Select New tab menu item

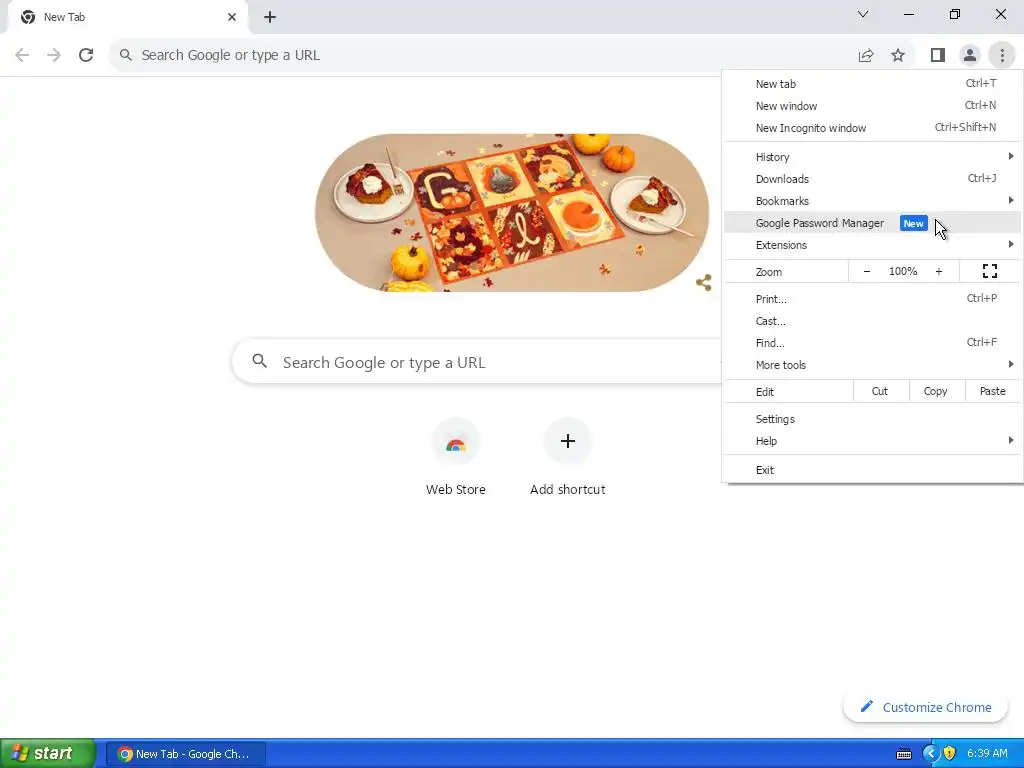(x=872, y=84)
